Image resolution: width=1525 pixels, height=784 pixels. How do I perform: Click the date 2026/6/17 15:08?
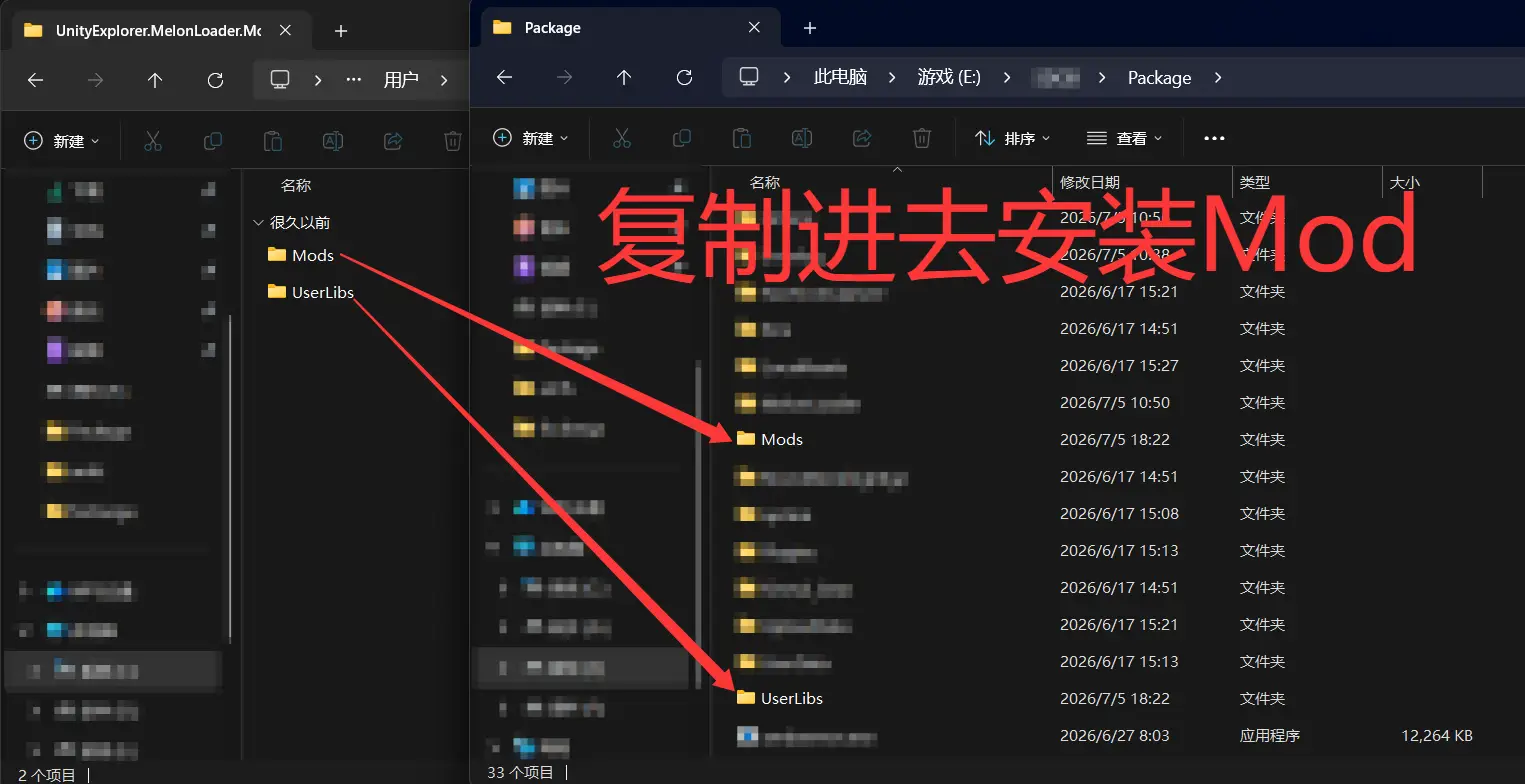[x=1119, y=513]
